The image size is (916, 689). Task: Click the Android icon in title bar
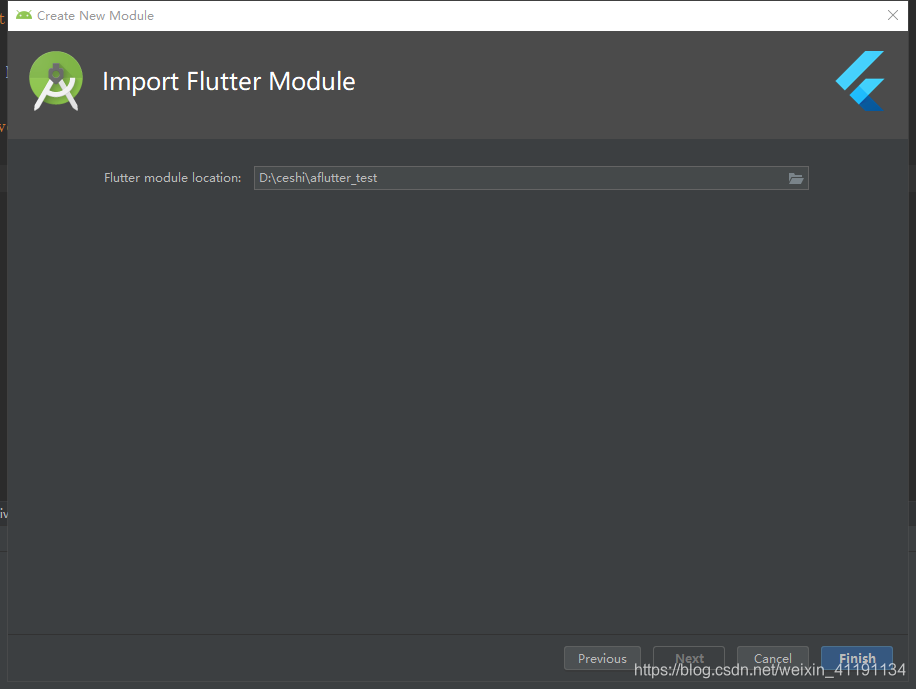coord(24,15)
